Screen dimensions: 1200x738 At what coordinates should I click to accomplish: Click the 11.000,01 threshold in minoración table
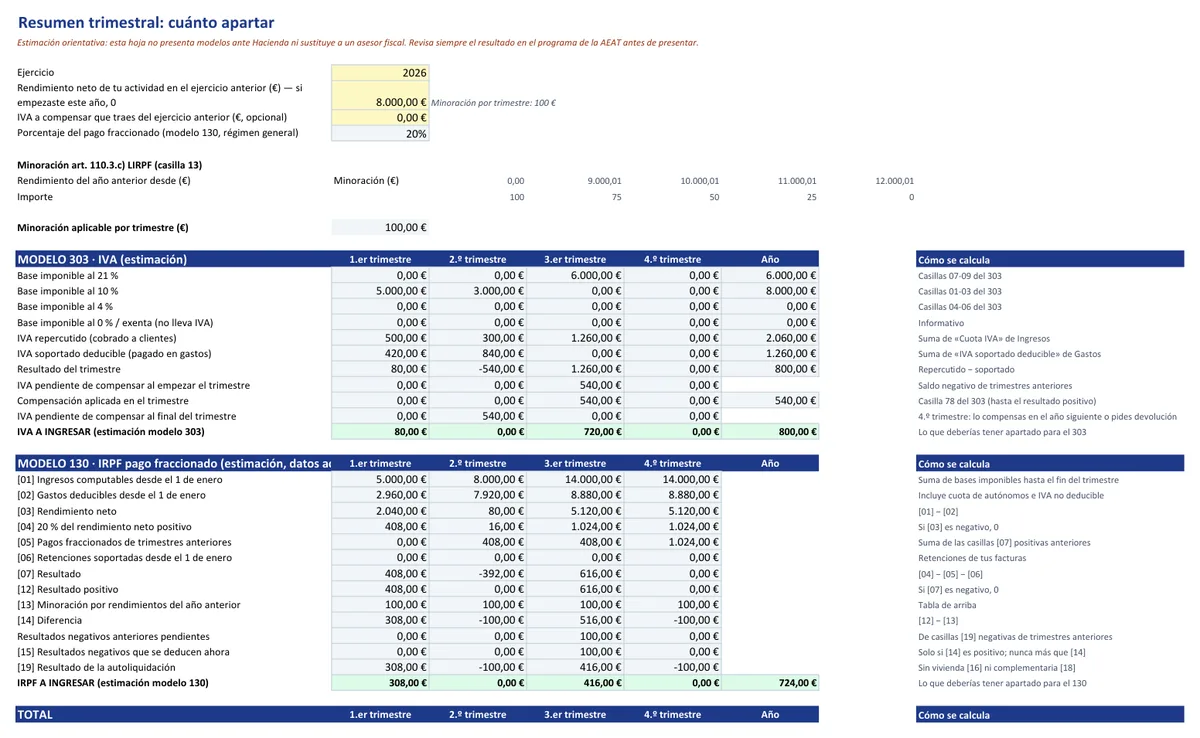pos(797,181)
